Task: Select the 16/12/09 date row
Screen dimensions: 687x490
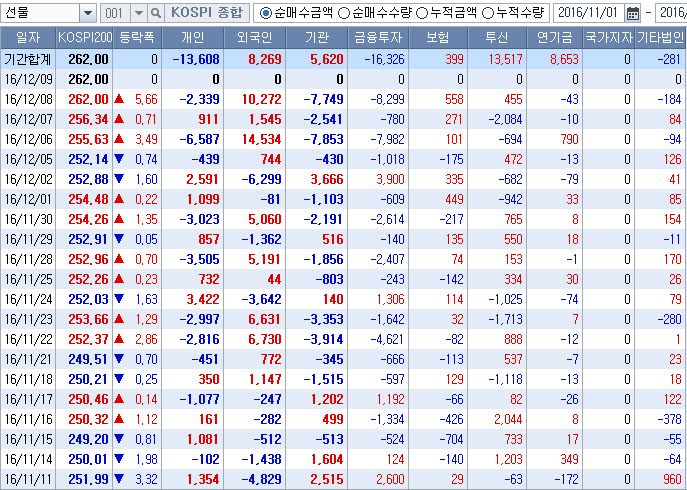Action: pyautogui.click(x=344, y=79)
